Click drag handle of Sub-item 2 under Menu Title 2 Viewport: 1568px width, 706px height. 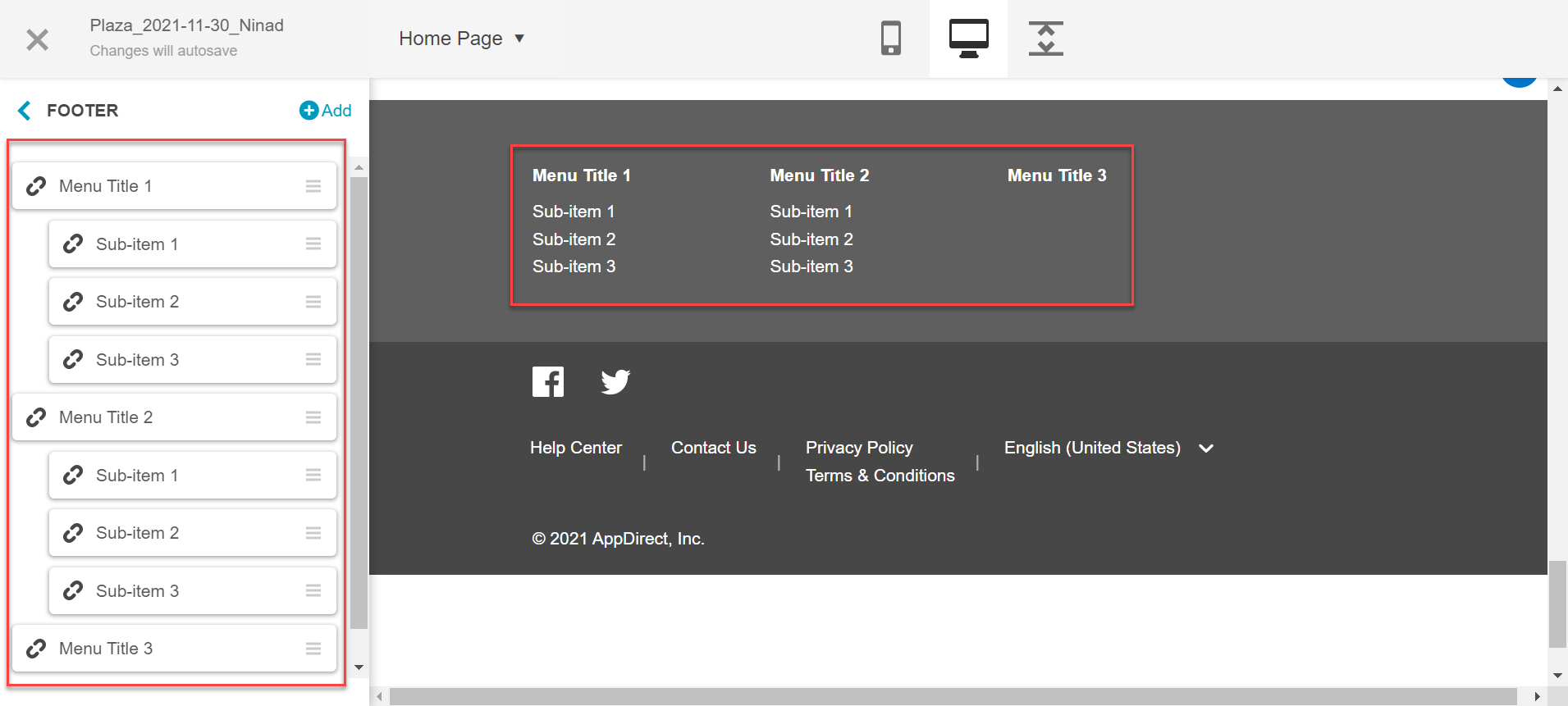[313, 533]
